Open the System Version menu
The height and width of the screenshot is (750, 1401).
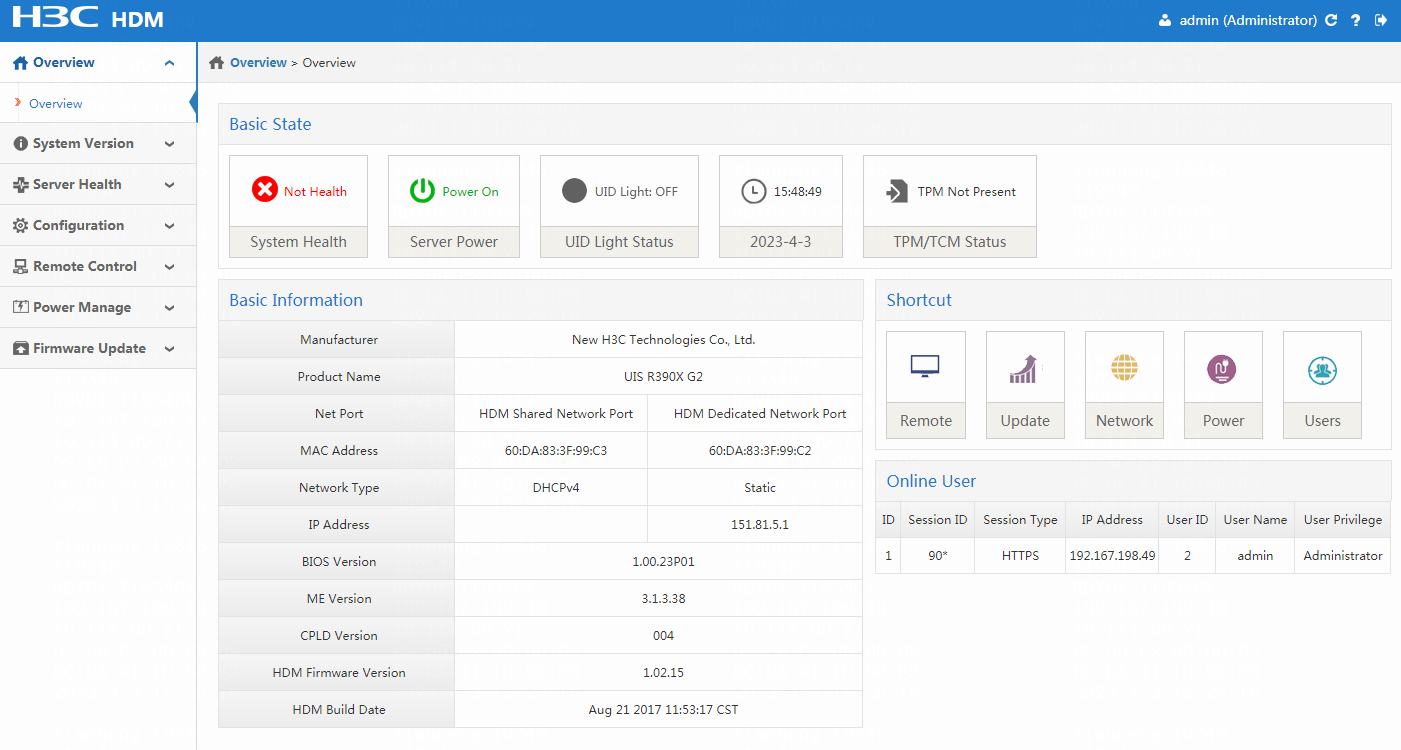(98, 144)
